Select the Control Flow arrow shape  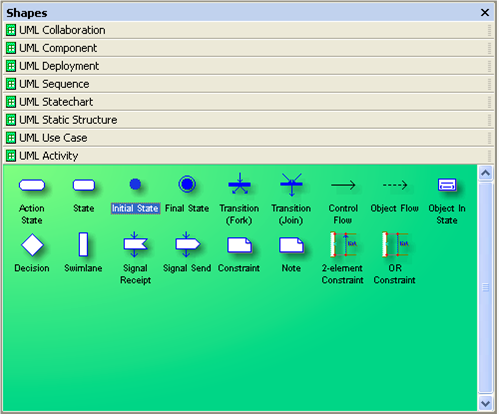[x=343, y=185]
